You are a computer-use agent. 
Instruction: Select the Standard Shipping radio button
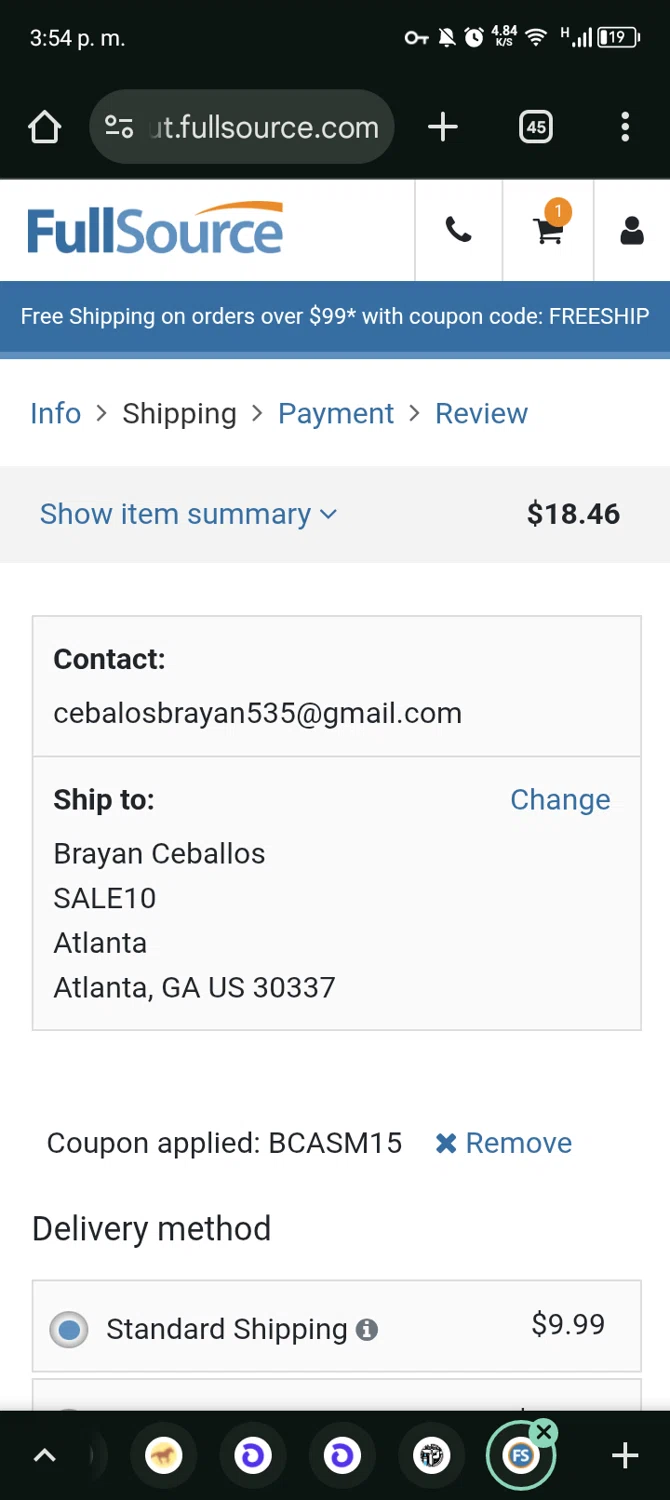[x=69, y=1329]
